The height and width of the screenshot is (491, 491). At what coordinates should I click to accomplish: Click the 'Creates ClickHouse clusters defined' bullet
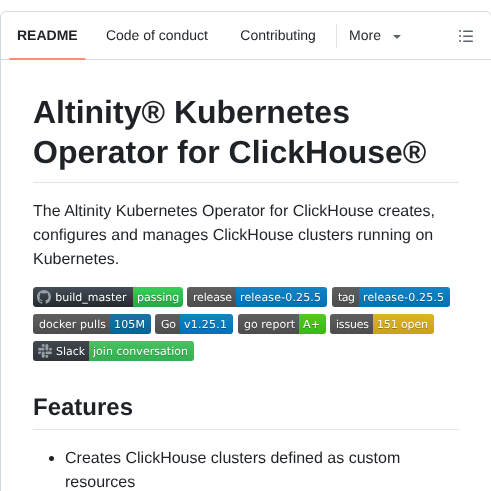point(232,470)
